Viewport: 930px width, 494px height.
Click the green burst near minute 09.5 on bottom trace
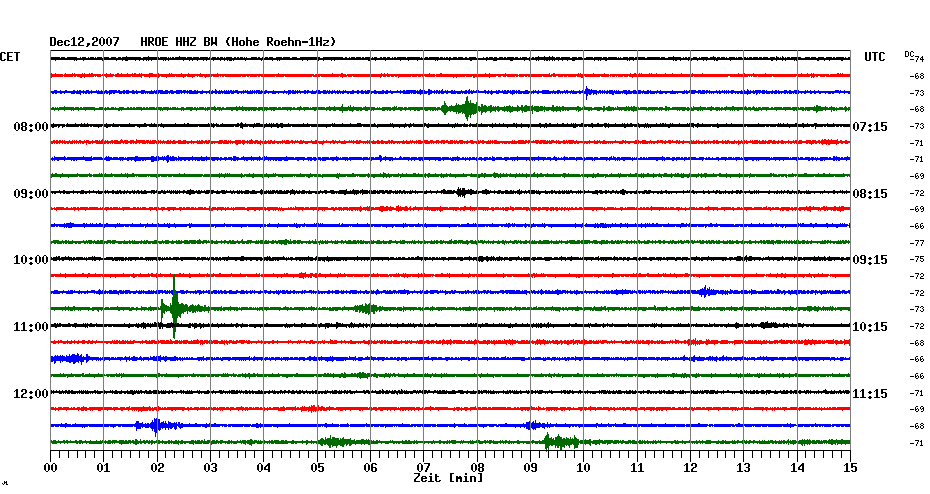(x=560, y=442)
